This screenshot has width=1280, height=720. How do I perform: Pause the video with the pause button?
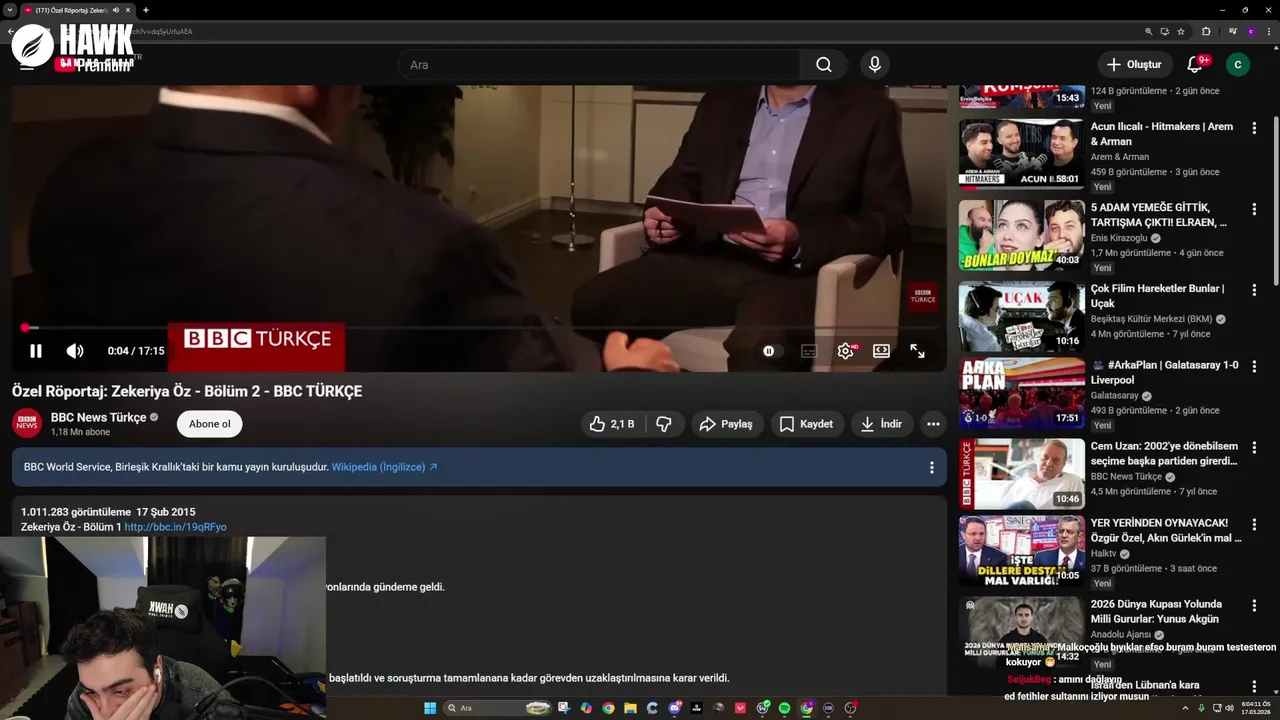tap(36, 351)
